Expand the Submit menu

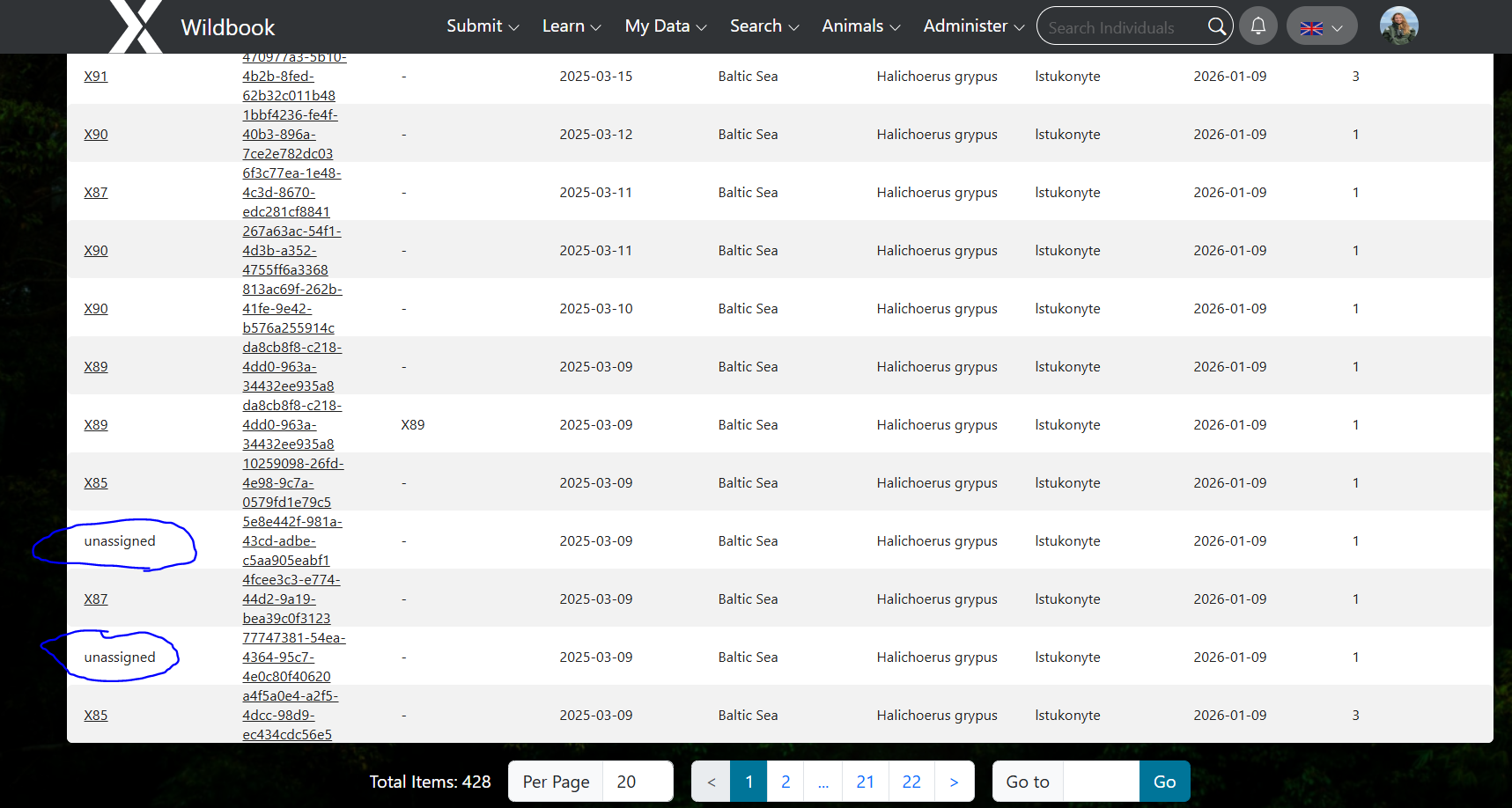(482, 26)
